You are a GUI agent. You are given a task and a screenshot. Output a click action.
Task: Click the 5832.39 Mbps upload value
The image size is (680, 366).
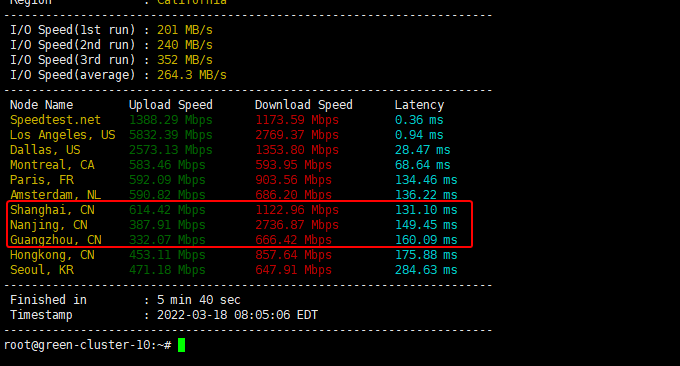pos(170,135)
